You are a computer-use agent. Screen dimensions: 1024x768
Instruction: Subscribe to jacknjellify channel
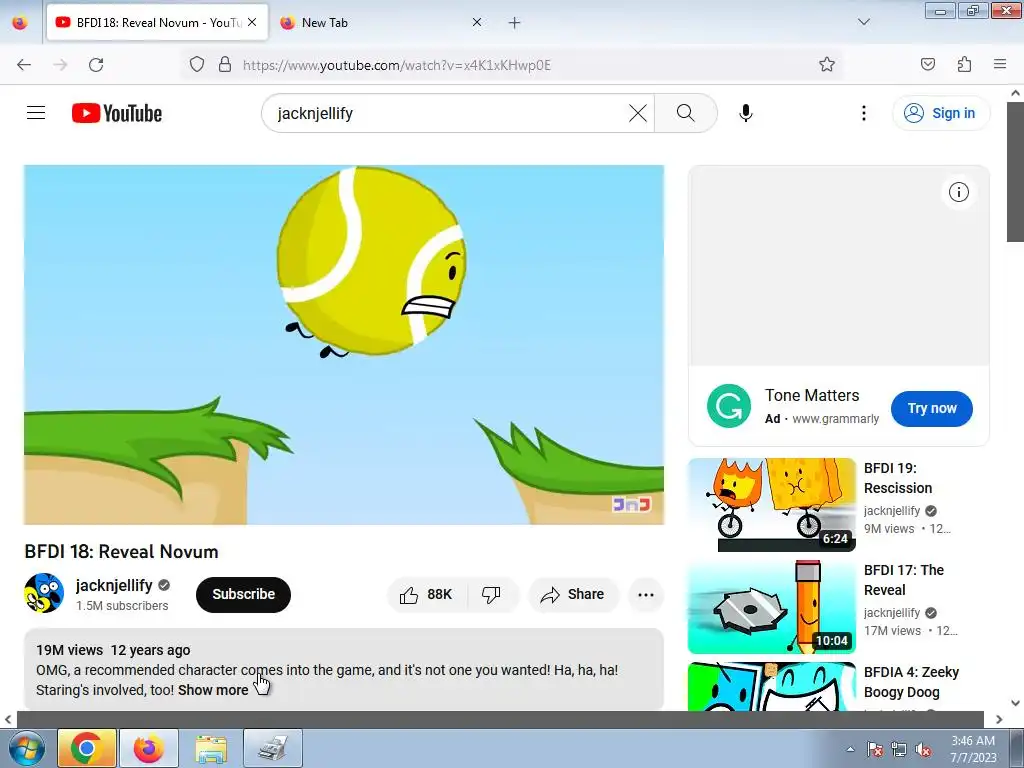tap(243, 594)
